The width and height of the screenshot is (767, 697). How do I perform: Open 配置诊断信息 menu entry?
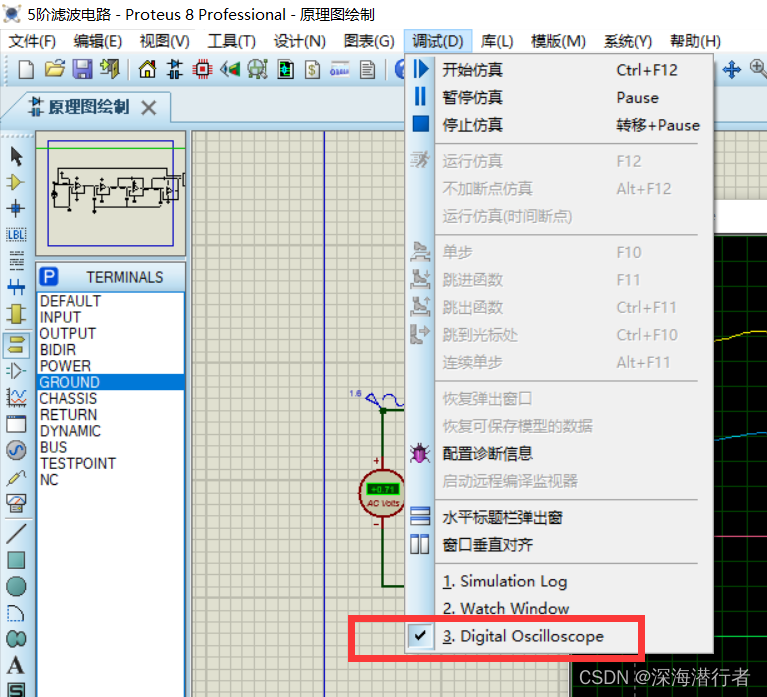[559, 453]
